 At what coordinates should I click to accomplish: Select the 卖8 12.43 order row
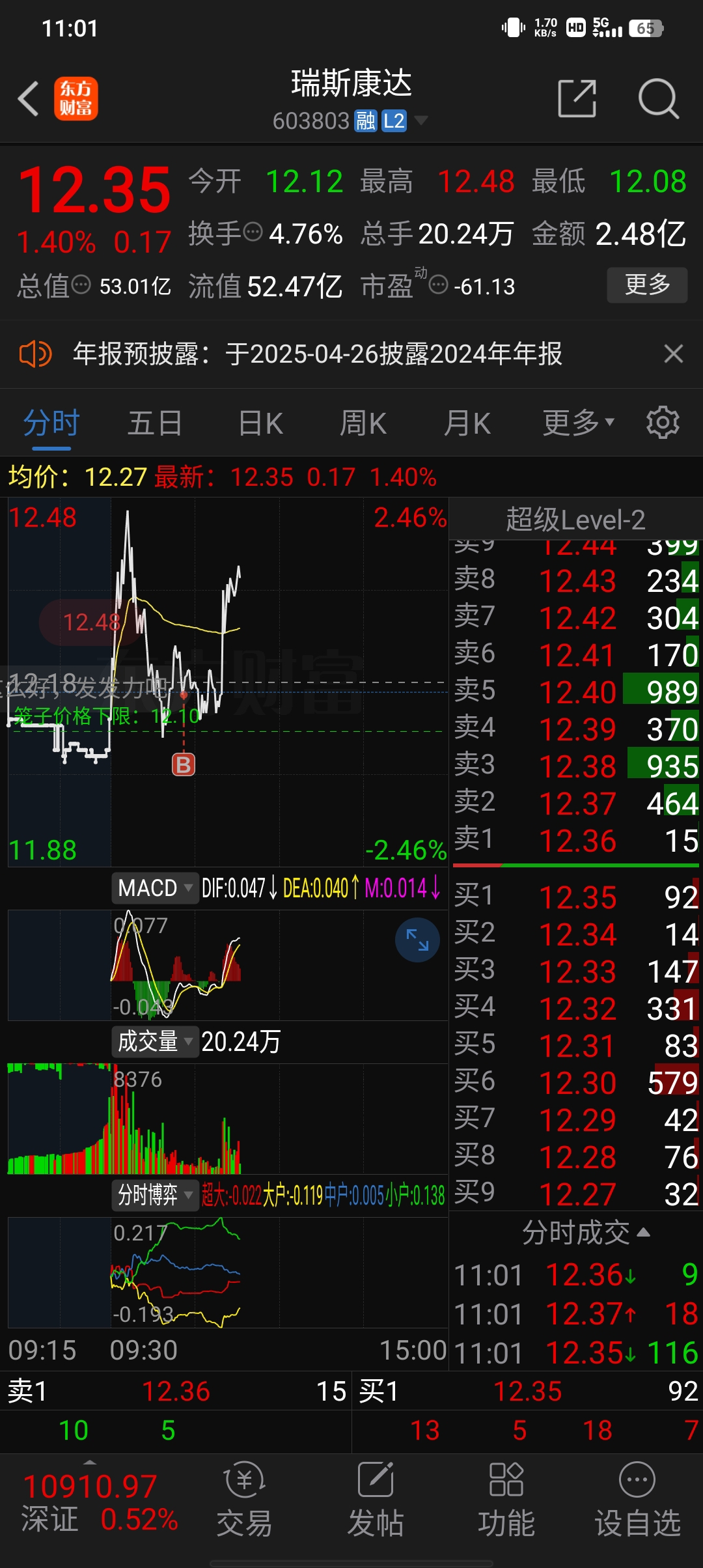[x=576, y=580]
